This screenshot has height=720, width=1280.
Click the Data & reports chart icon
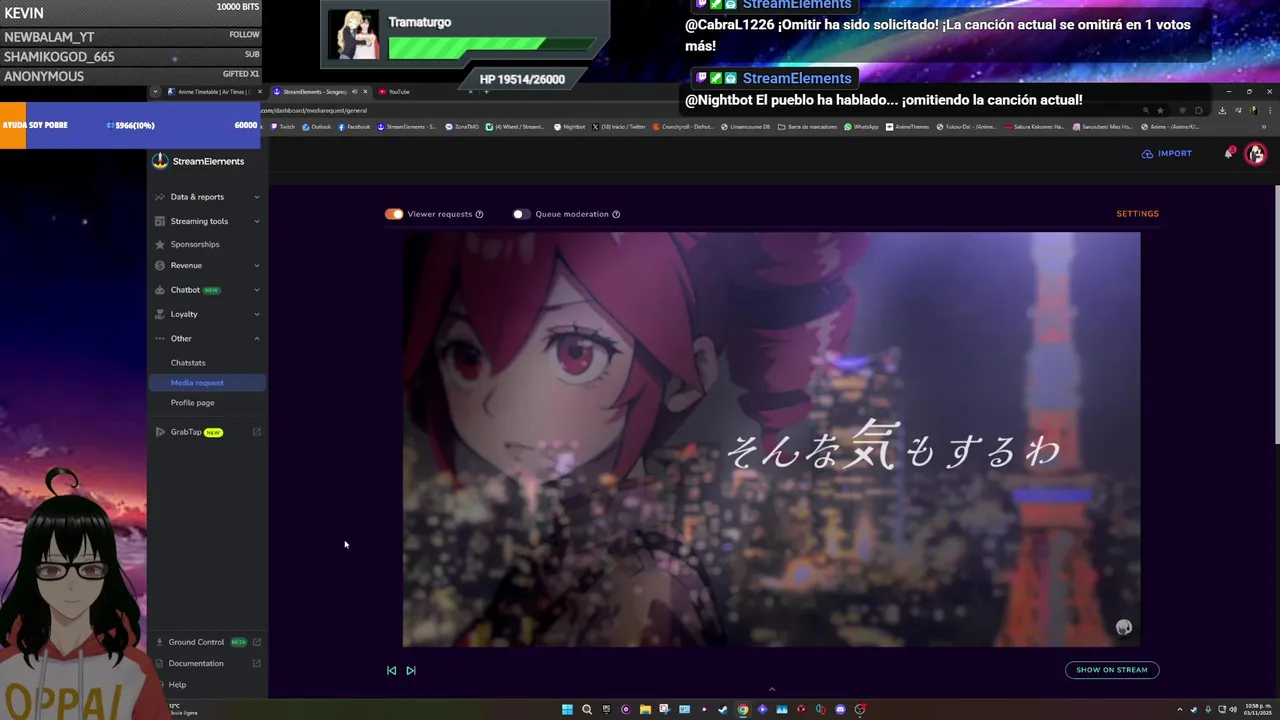pyautogui.click(x=160, y=197)
